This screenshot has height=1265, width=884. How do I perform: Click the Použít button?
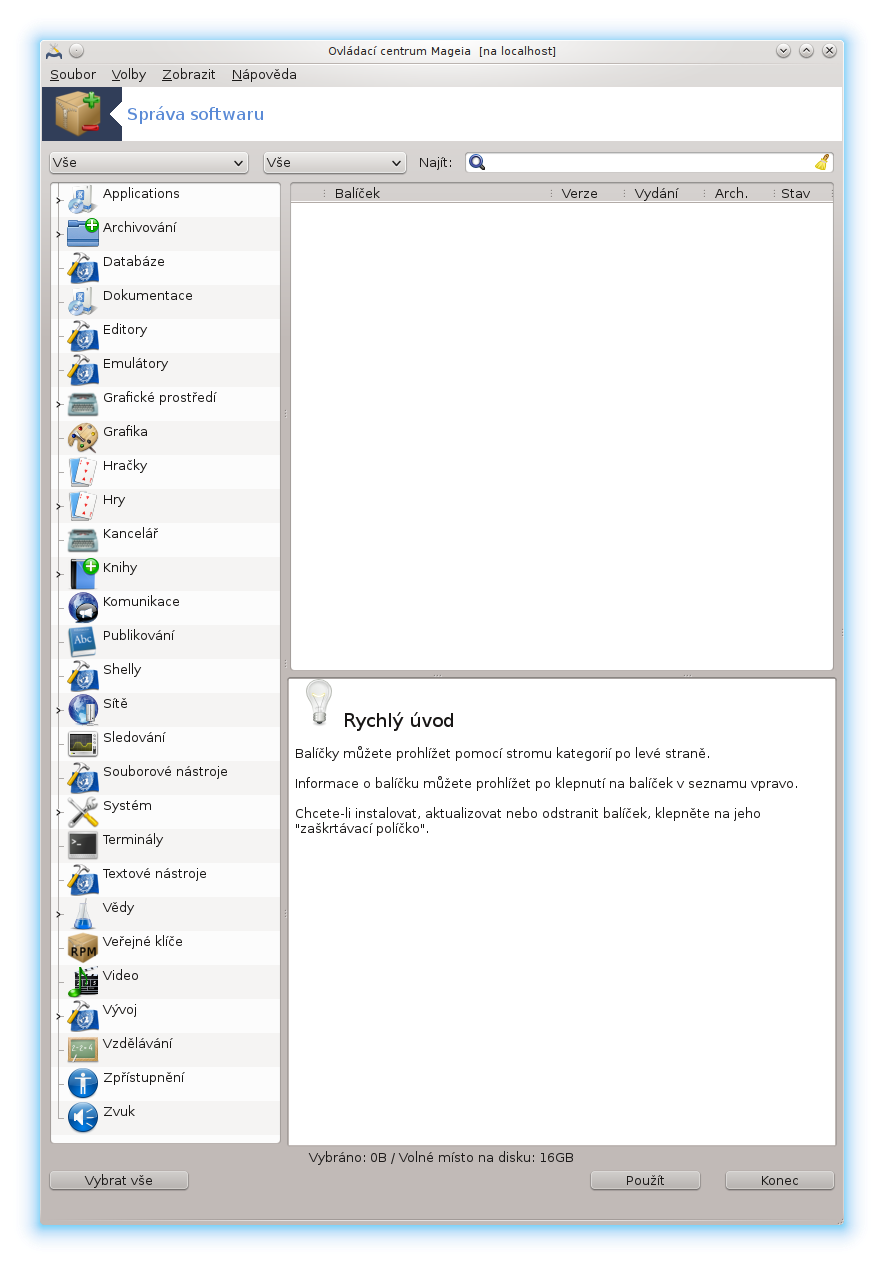click(x=645, y=1180)
